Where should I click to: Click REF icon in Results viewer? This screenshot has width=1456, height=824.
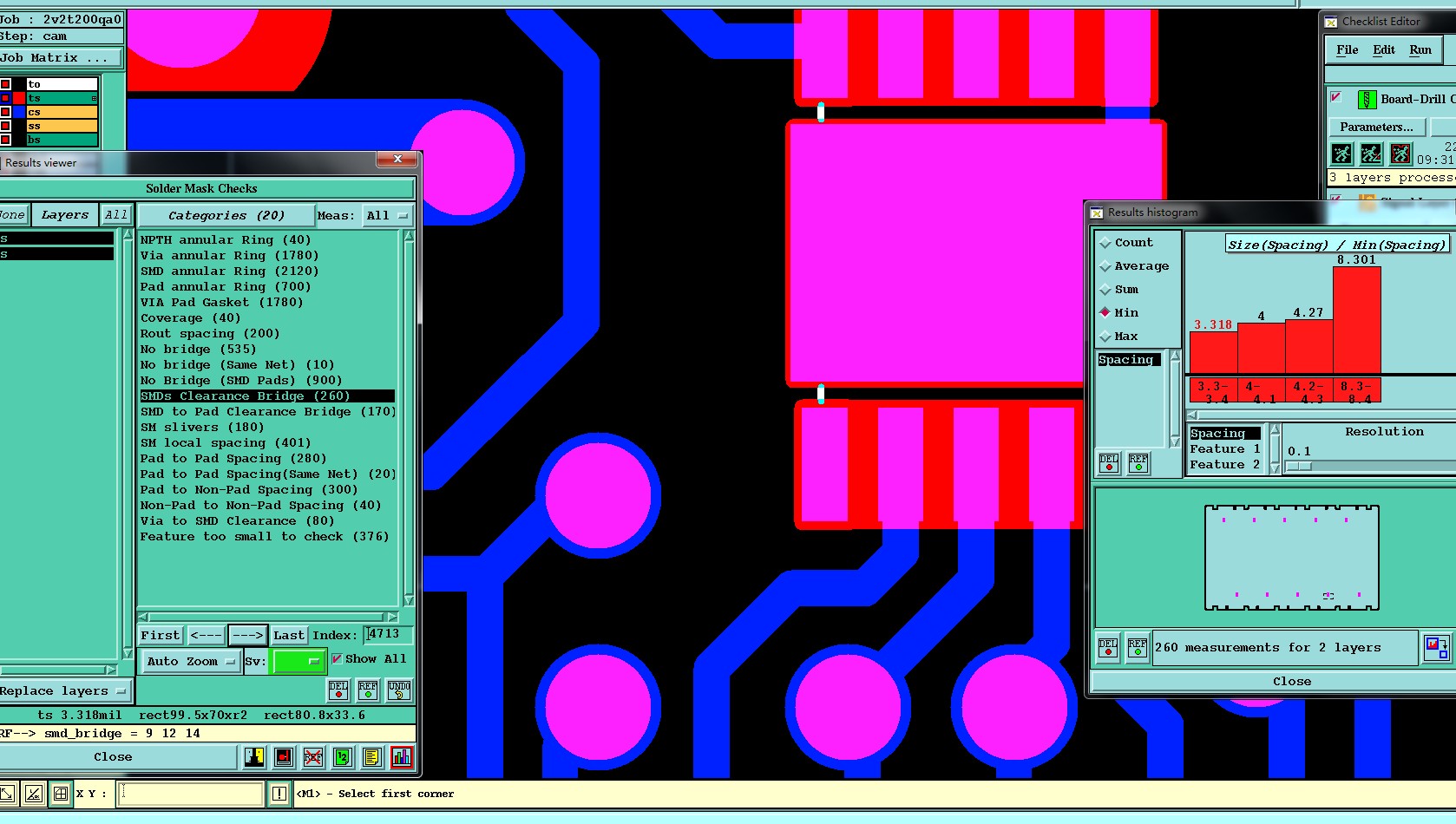point(368,690)
